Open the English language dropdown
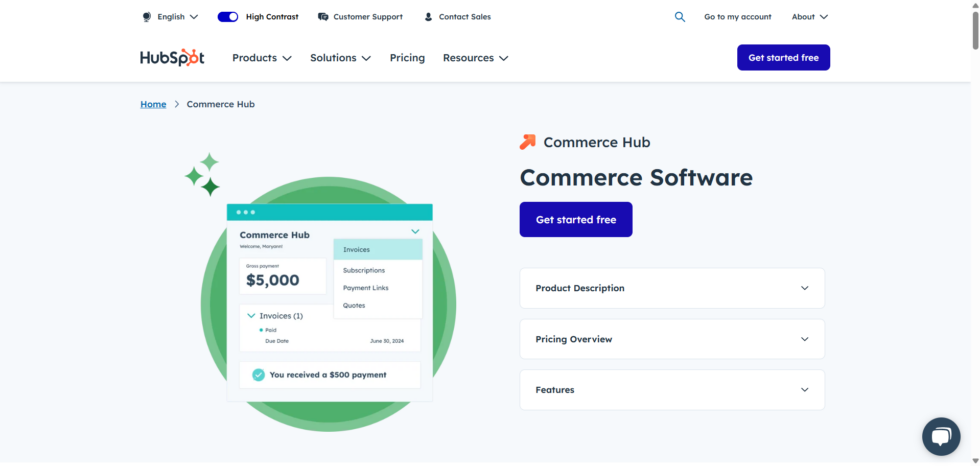The height and width of the screenshot is (466, 980). tap(178, 17)
